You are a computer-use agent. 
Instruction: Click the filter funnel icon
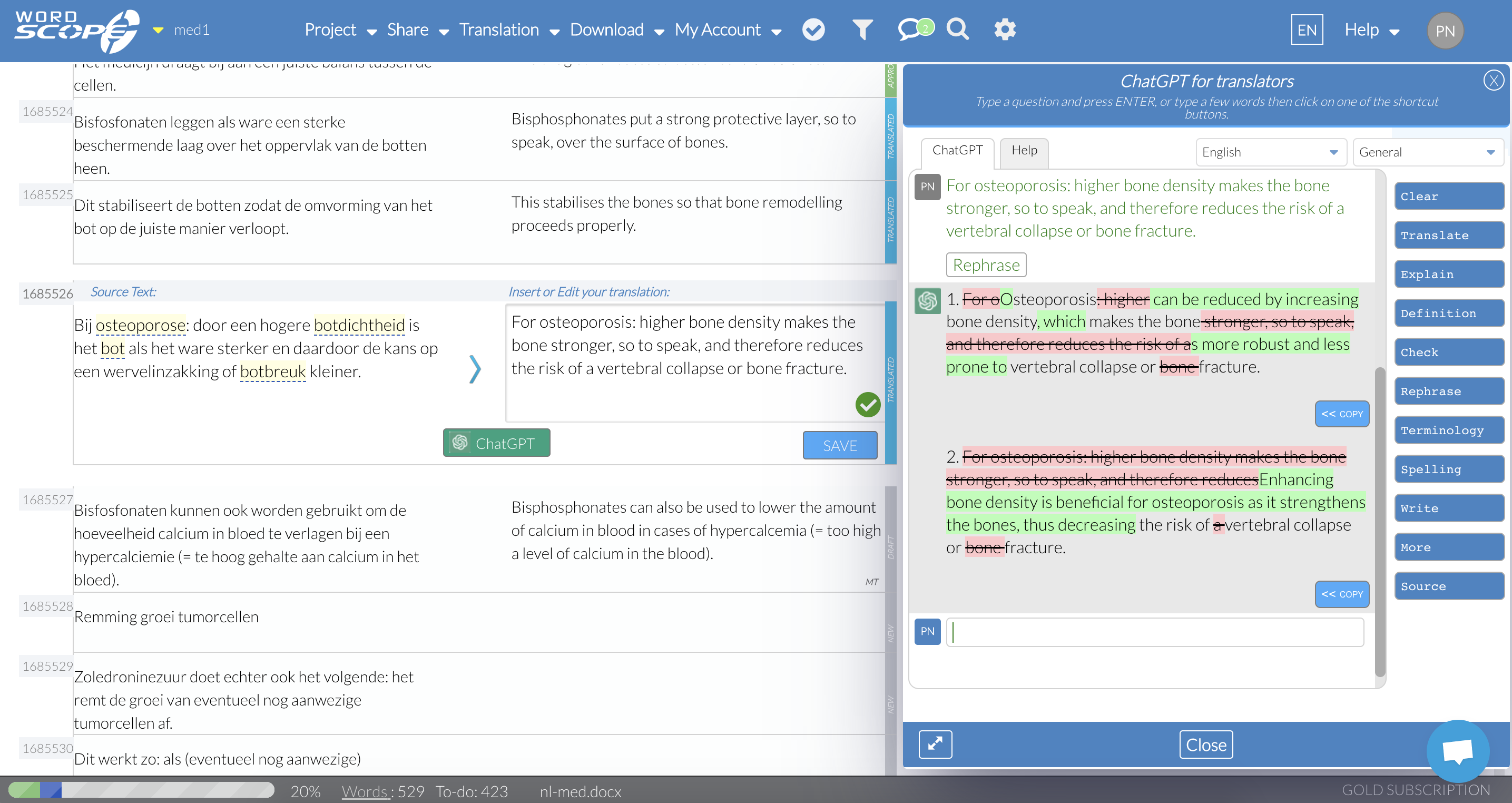pos(862,30)
